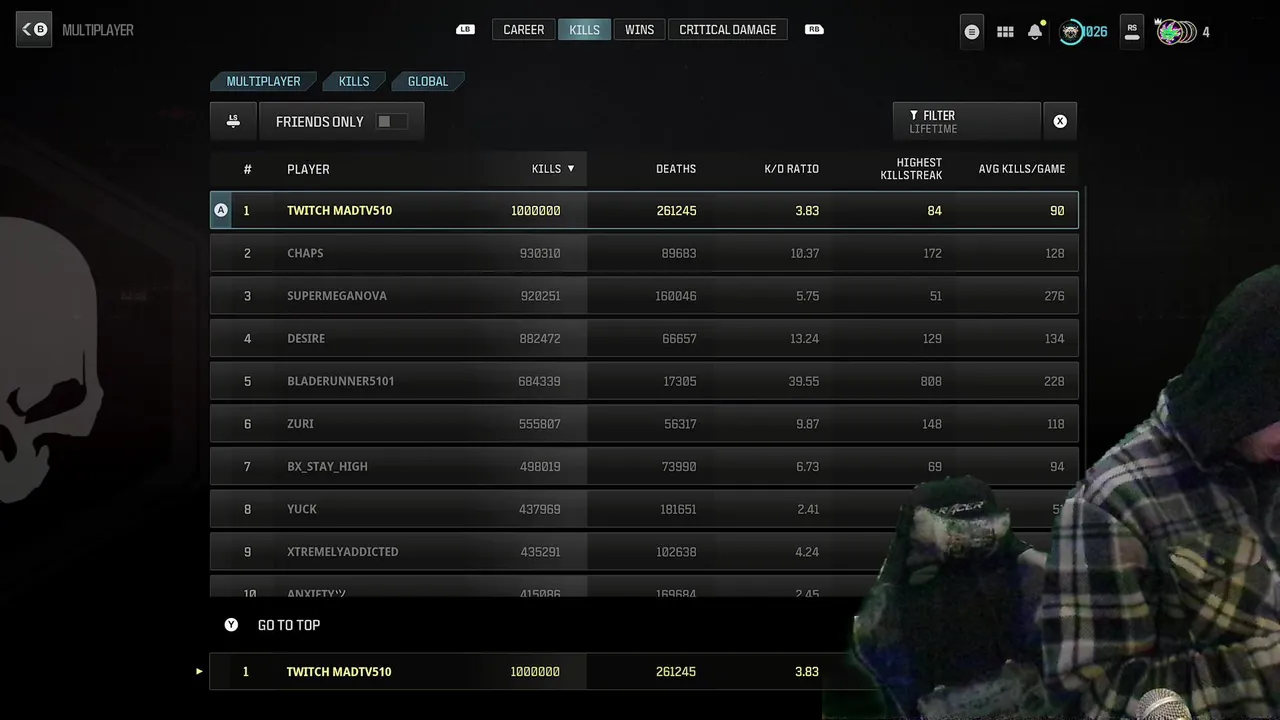The image size is (1280, 720).
Task: Click the # rank column header
Action: 248,169
